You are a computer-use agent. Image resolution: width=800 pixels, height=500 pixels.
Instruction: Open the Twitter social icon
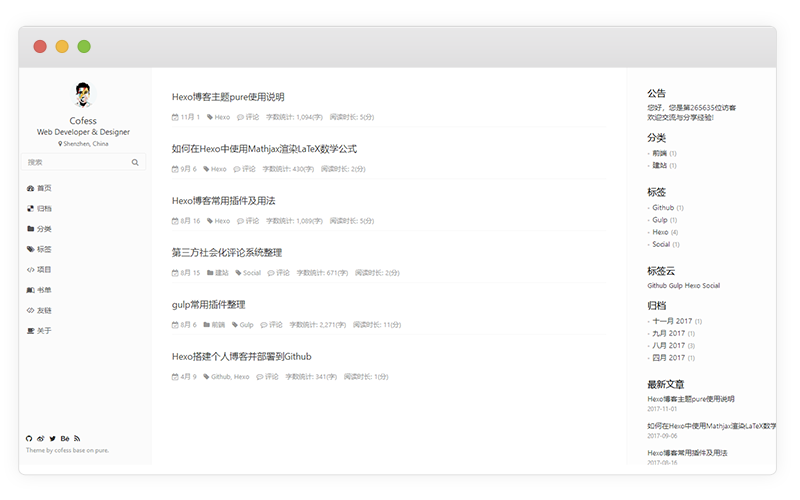click(53, 438)
